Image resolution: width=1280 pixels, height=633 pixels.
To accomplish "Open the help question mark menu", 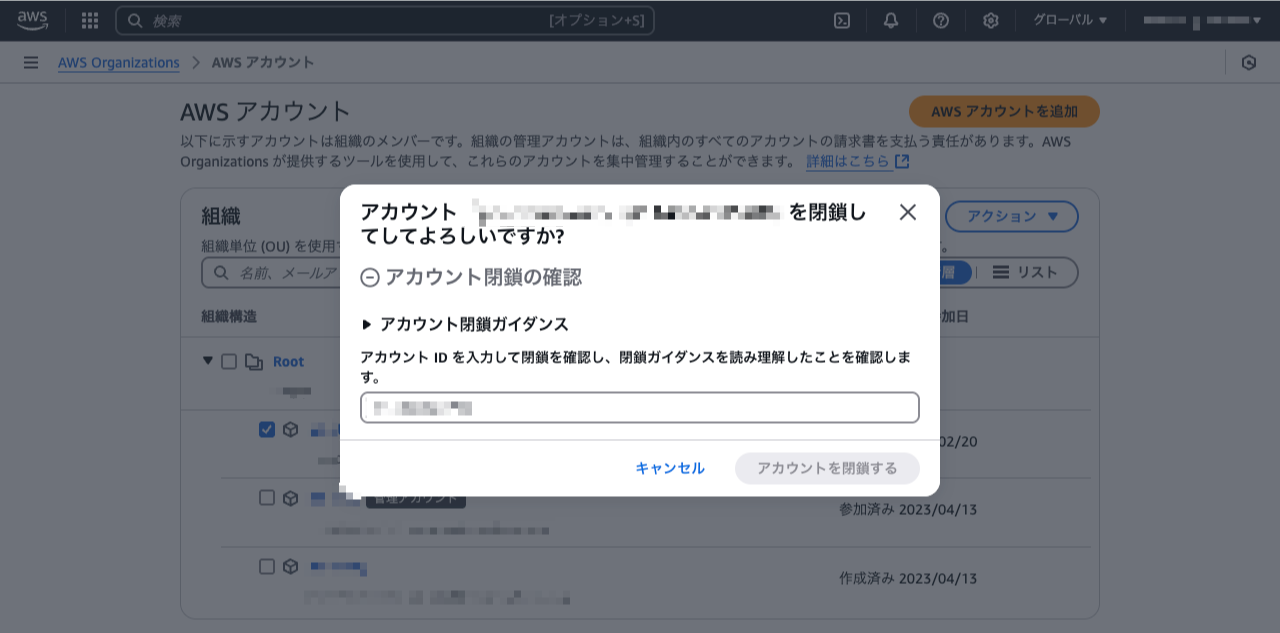I will coord(941,20).
